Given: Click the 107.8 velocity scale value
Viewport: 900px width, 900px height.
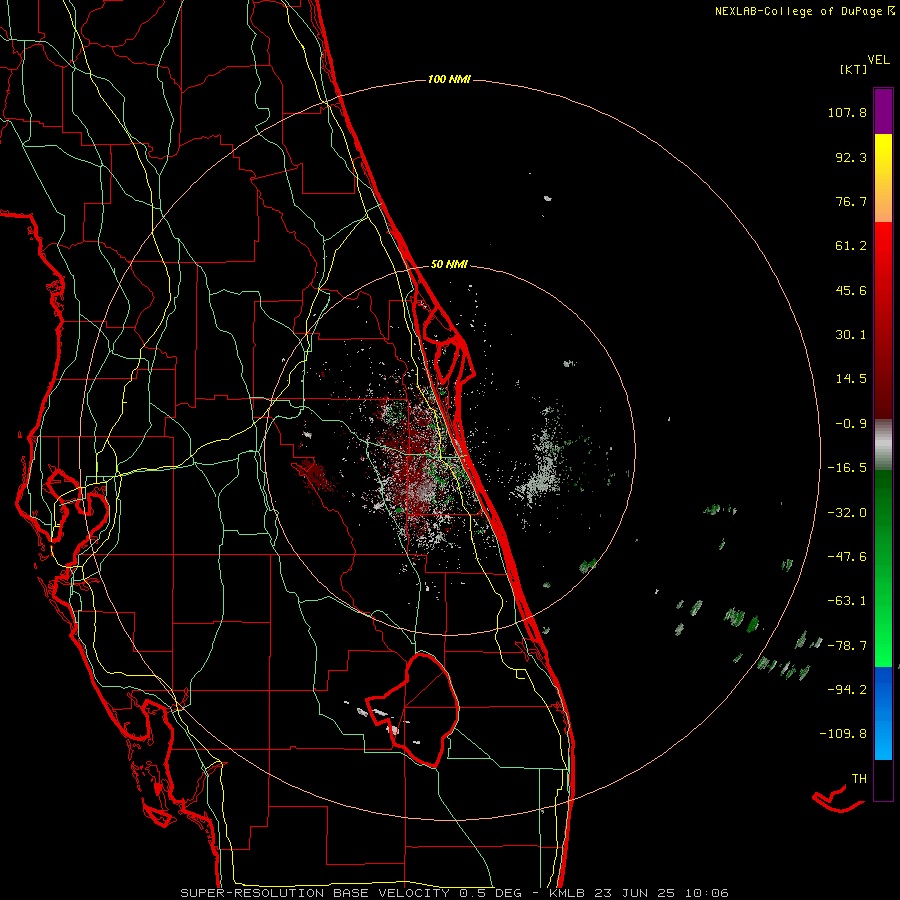Looking at the screenshot, I should (847, 112).
